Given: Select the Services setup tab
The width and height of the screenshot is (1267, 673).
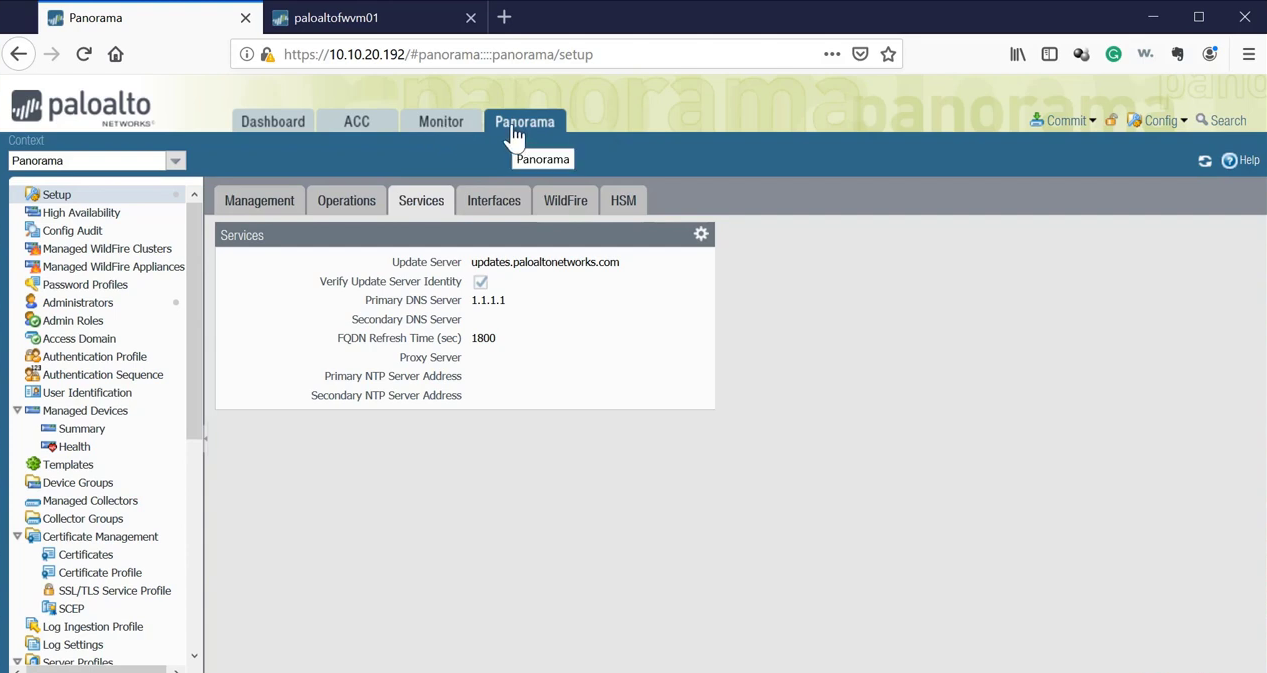Looking at the screenshot, I should point(421,200).
